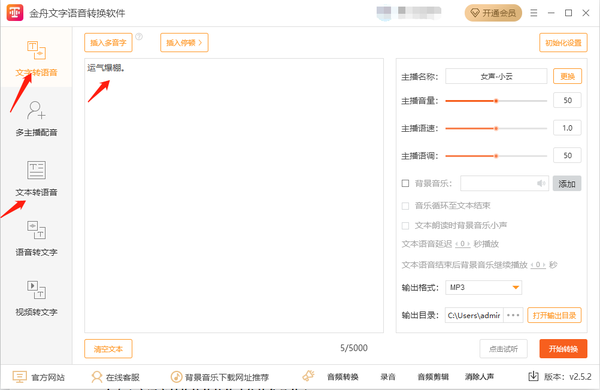Open 背景音乐下载网址推荐 link
The height and width of the screenshot is (390, 600).
tap(220, 377)
